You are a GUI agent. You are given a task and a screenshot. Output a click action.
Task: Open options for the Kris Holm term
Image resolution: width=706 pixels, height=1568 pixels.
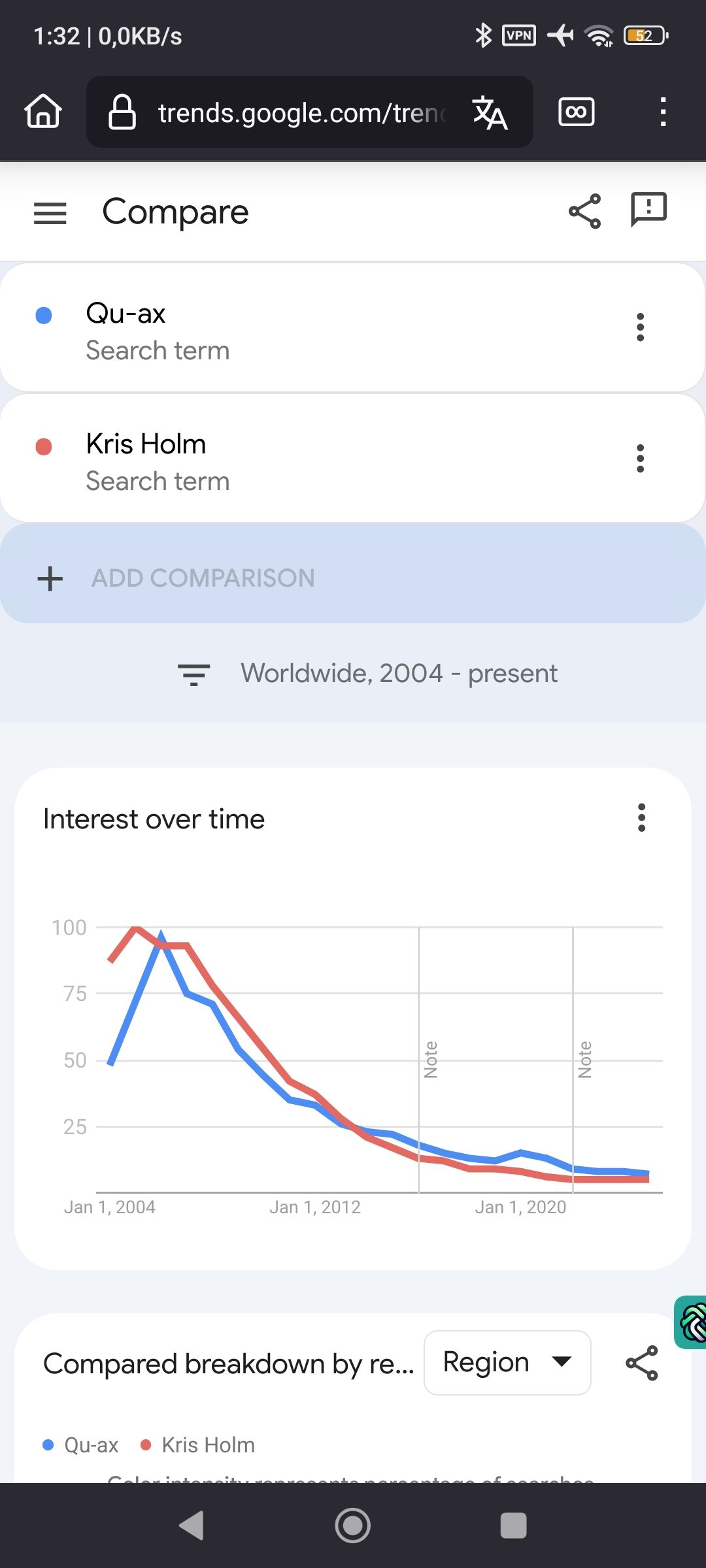(x=641, y=458)
